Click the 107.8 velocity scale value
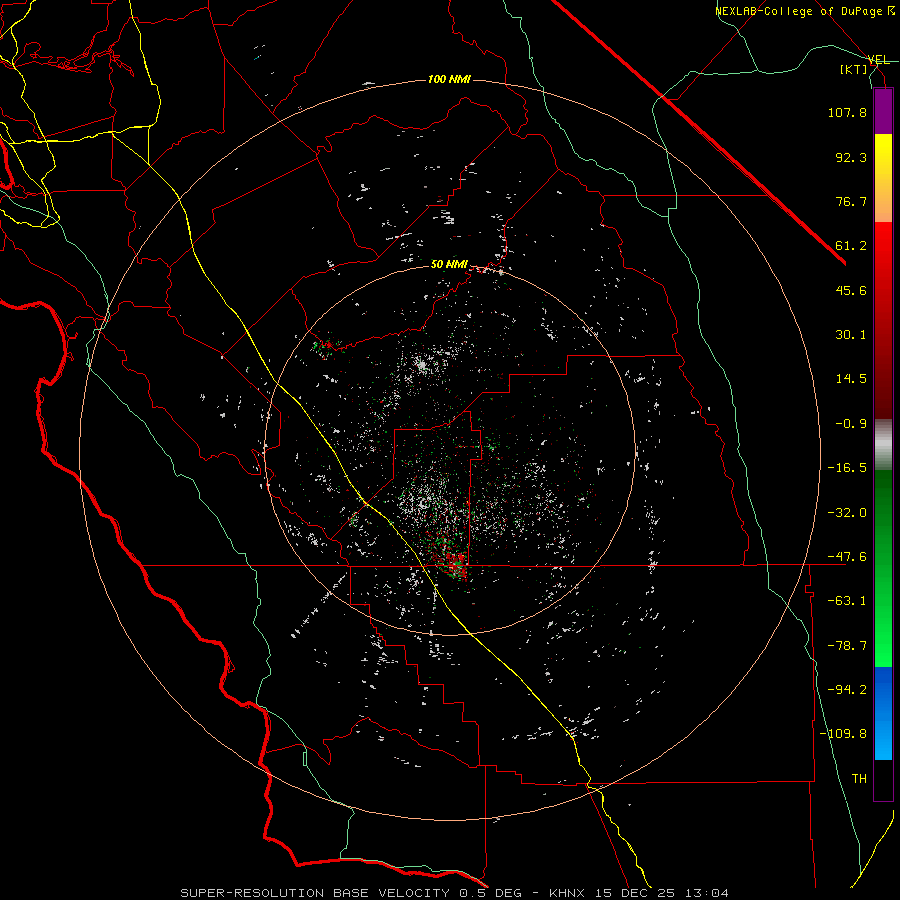Viewport: 900px width, 900px height. (847, 112)
